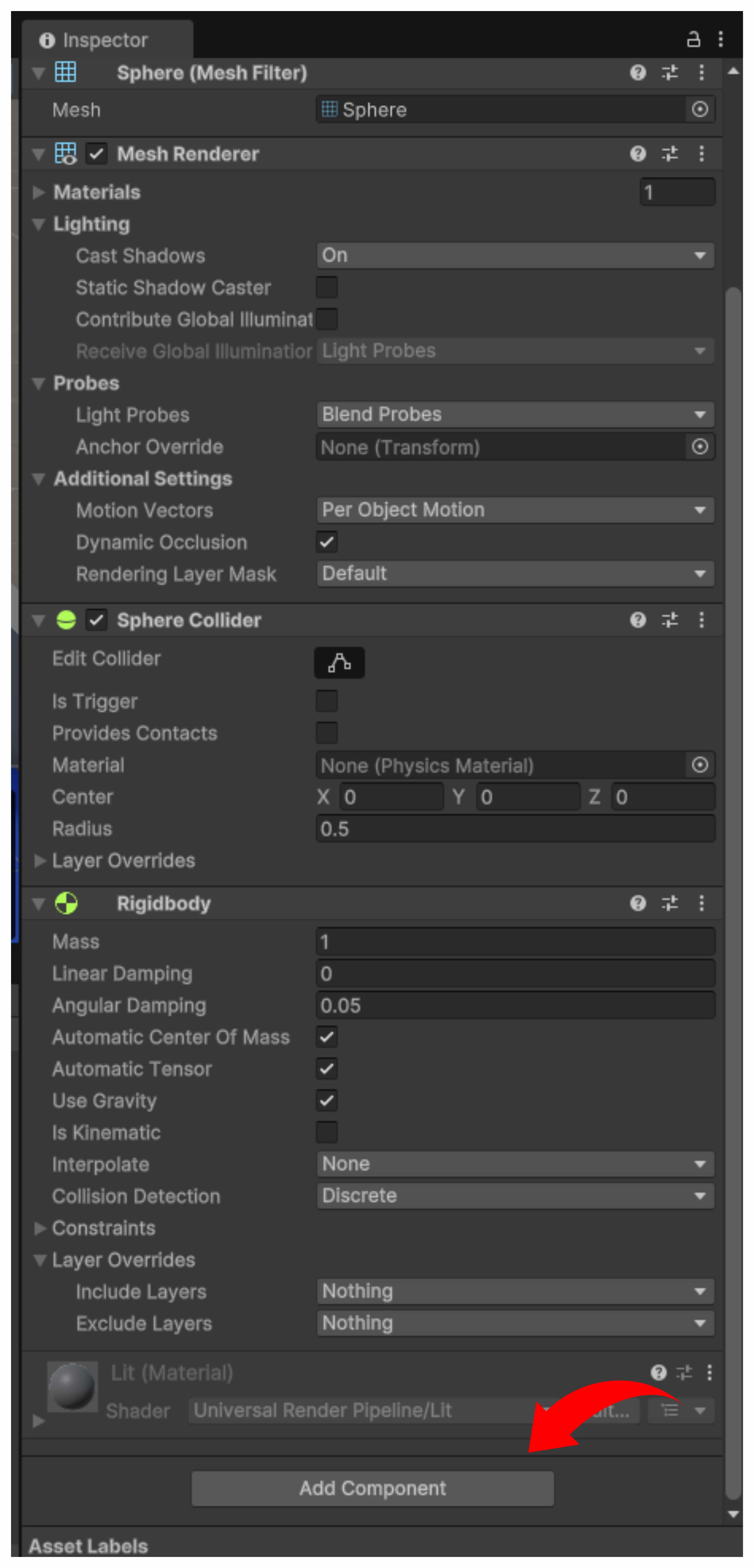Select the Inspector tab
This screenshot has height=1568, width=755.
[105, 40]
